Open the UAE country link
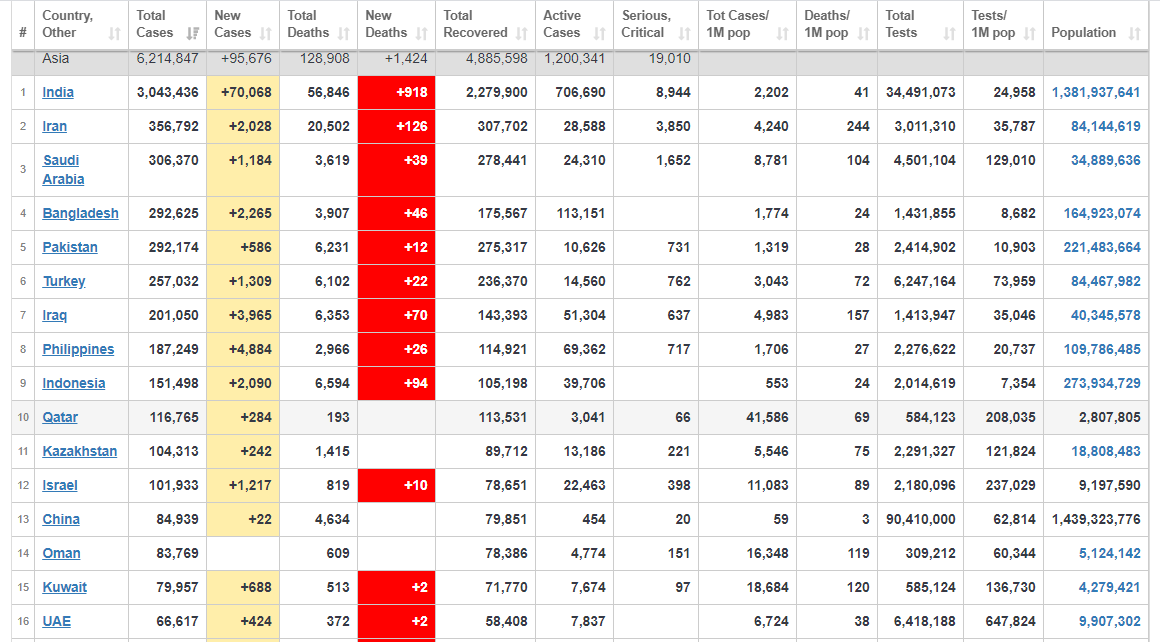 pos(56,622)
